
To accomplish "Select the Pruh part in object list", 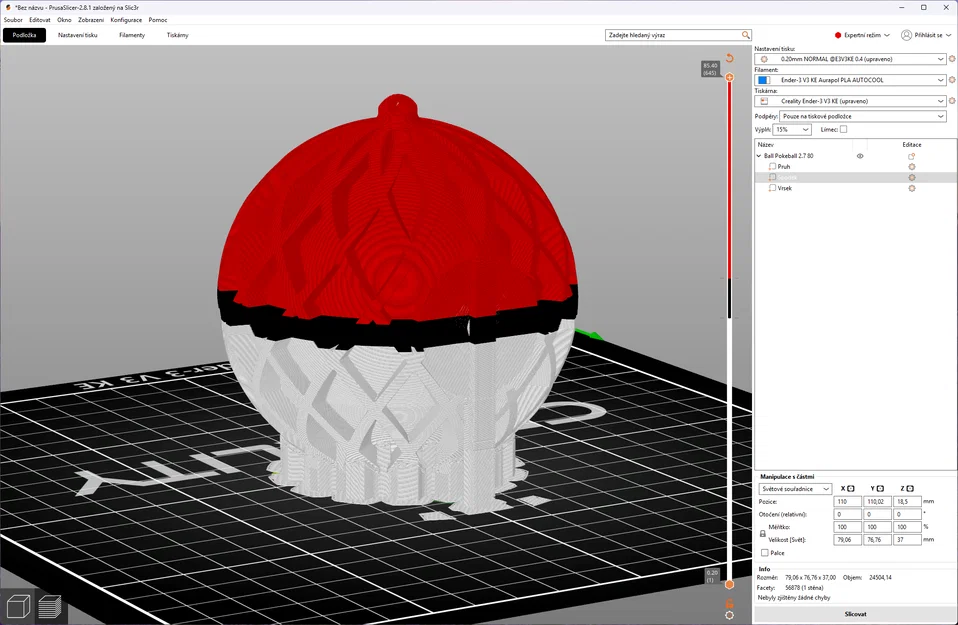I will point(783,167).
